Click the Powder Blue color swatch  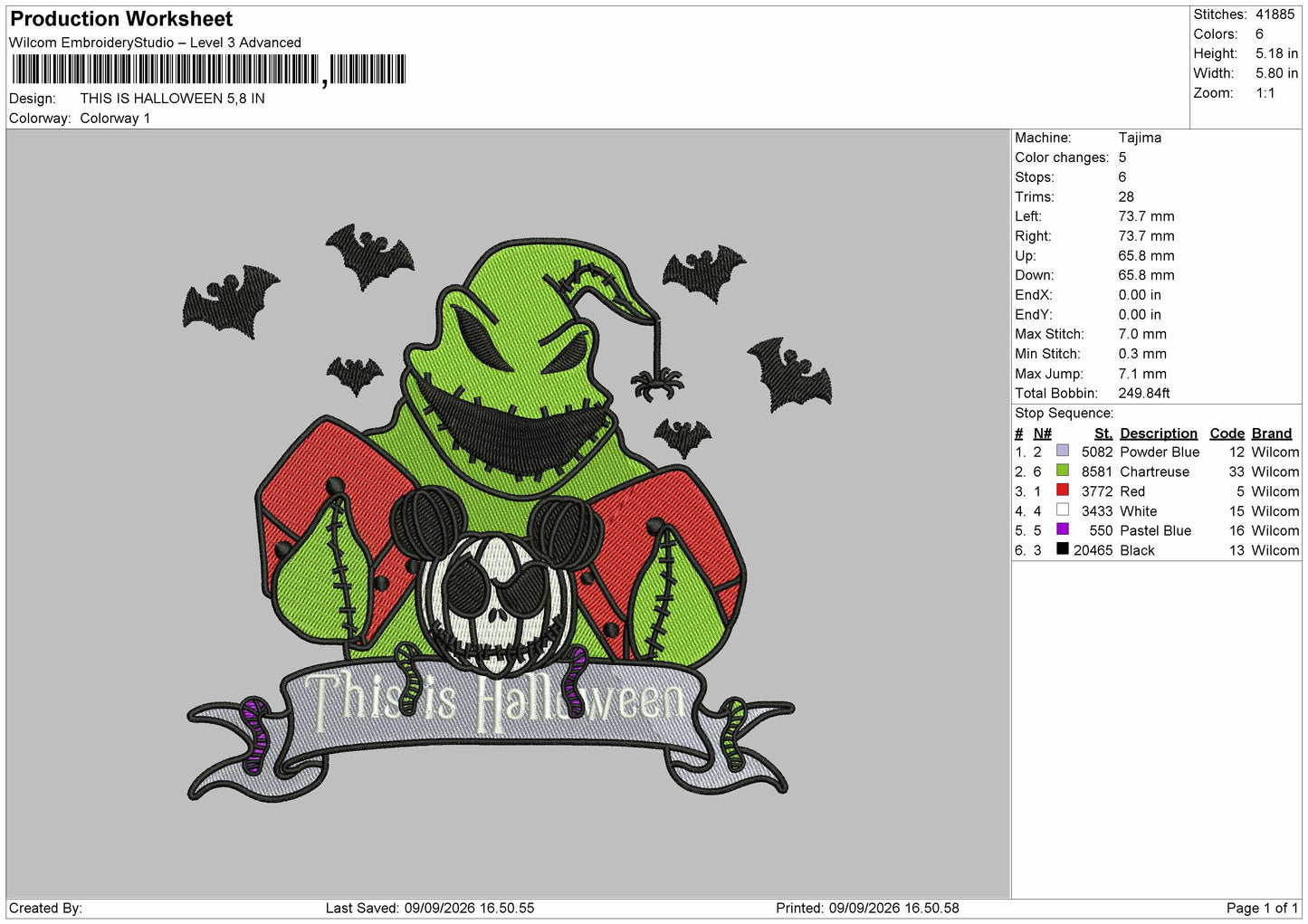[1063, 451]
